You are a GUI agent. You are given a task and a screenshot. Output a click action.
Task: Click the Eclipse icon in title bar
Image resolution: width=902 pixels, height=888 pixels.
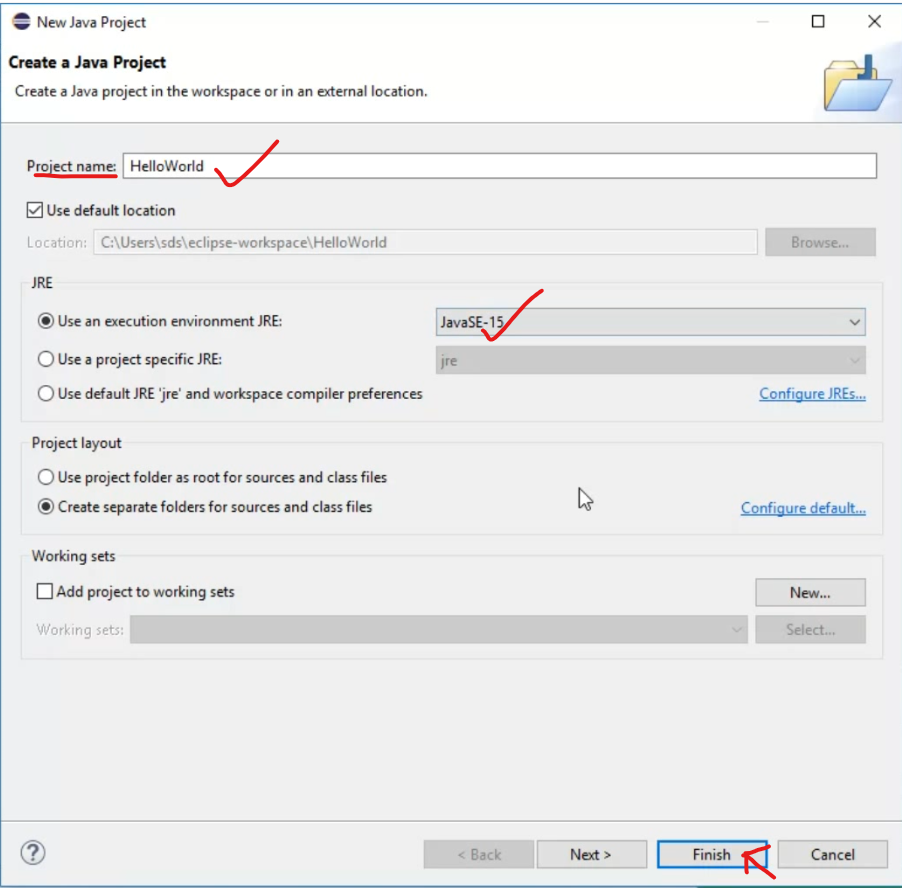pyautogui.click(x=20, y=21)
